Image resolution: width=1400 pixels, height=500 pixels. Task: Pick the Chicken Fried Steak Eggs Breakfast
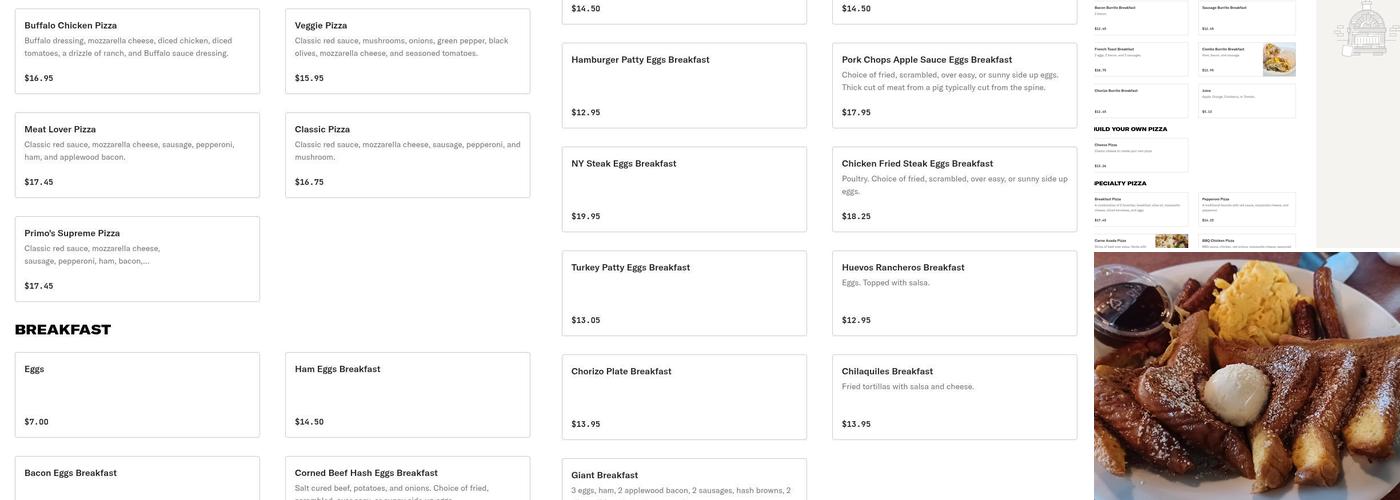[x=954, y=189]
